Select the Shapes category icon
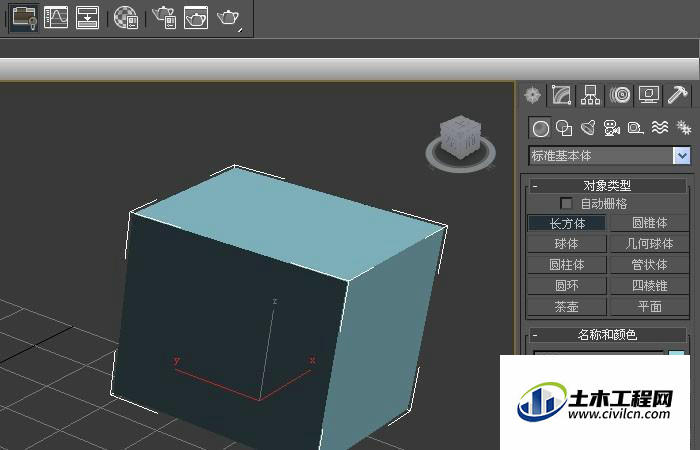The width and height of the screenshot is (700, 450). pos(564,129)
